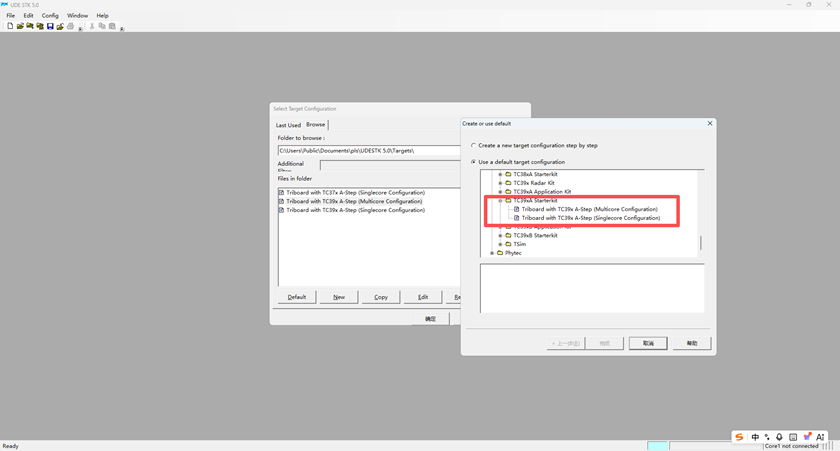Image resolution: width=840 pixels, height=451 pixels.
Task: Click the Phytec folder icon
Action: [500, 253]
